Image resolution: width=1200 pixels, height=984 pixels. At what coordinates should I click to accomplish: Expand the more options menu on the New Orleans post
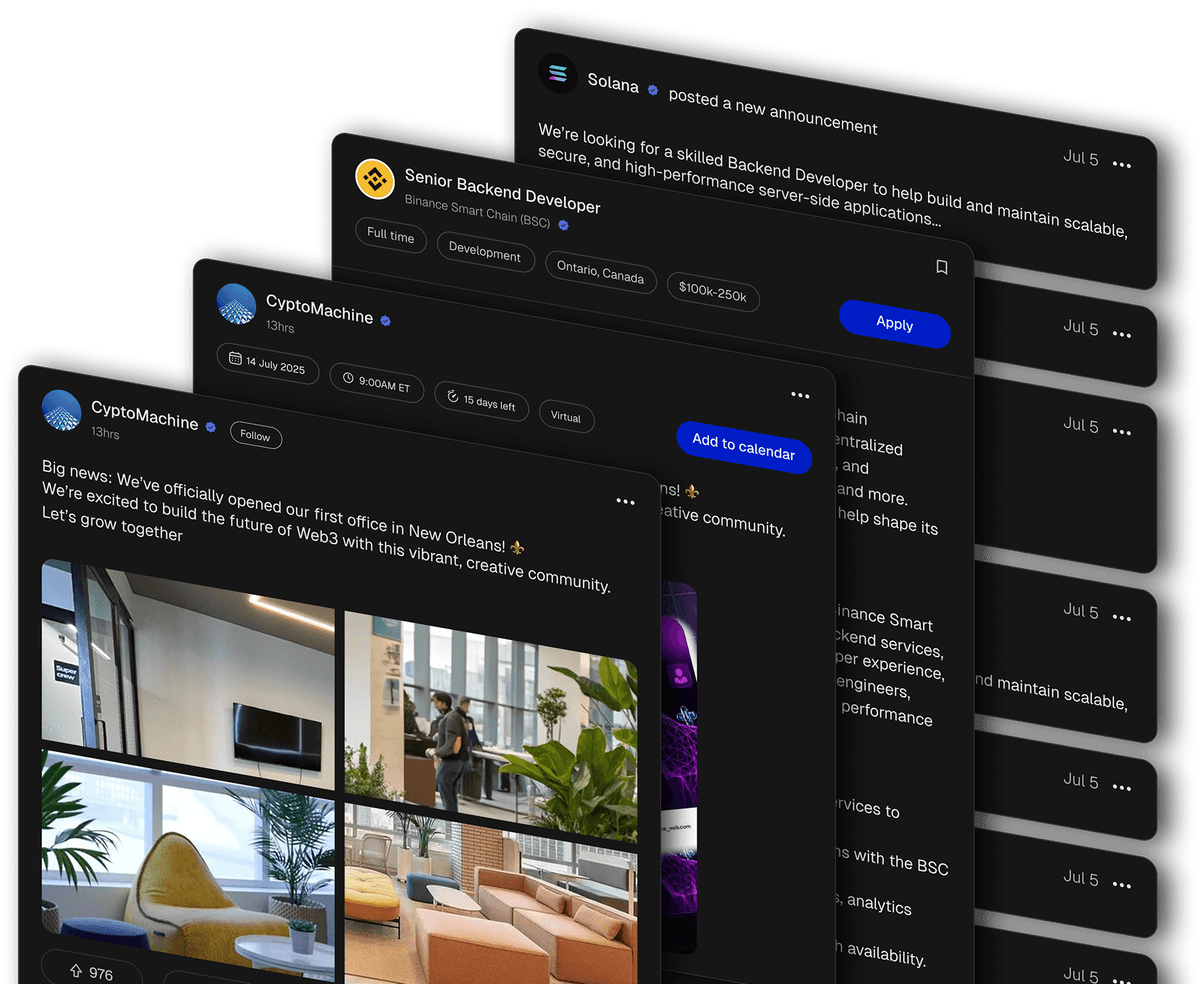625,501
